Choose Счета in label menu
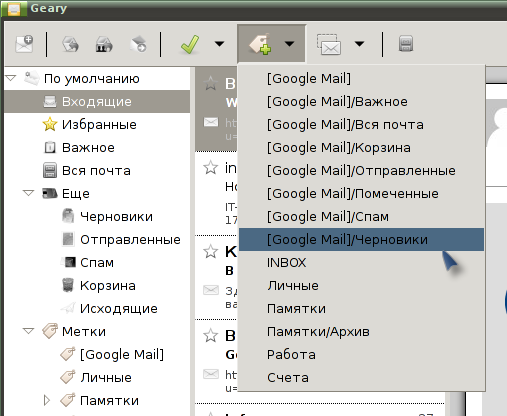This screenshot has width=507, height=416. click(361, 377)
